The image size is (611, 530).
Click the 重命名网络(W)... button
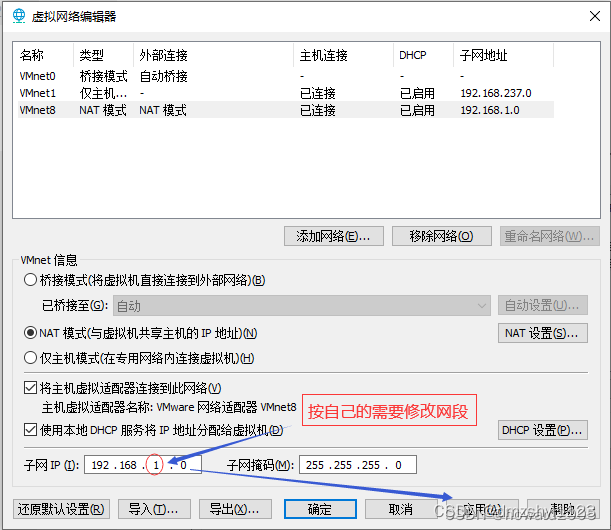tap(549, 236)
